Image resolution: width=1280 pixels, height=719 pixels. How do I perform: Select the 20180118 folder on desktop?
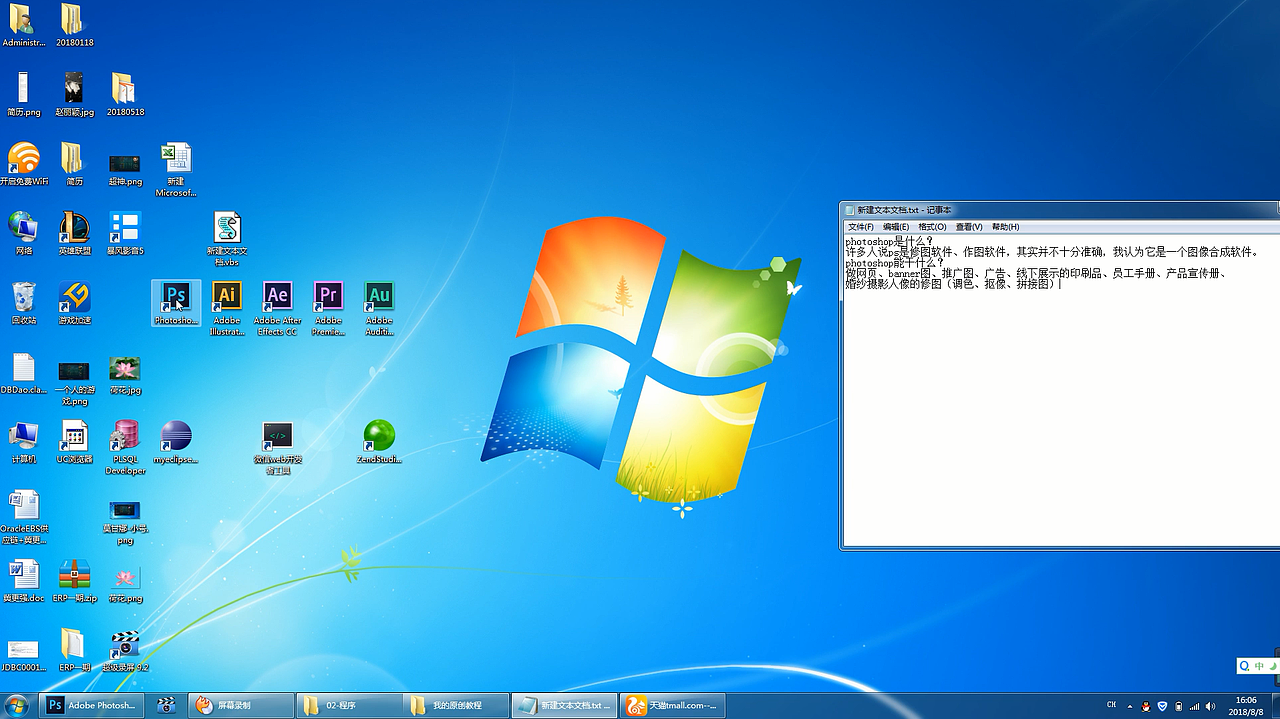click(x=74, y=25)
